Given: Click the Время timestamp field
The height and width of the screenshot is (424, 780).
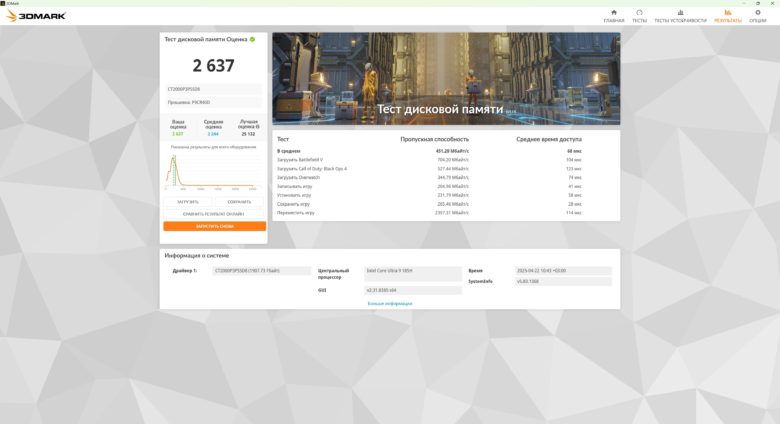Looking at the screenshot, I should pyautogui.click(x=563, y=271).
